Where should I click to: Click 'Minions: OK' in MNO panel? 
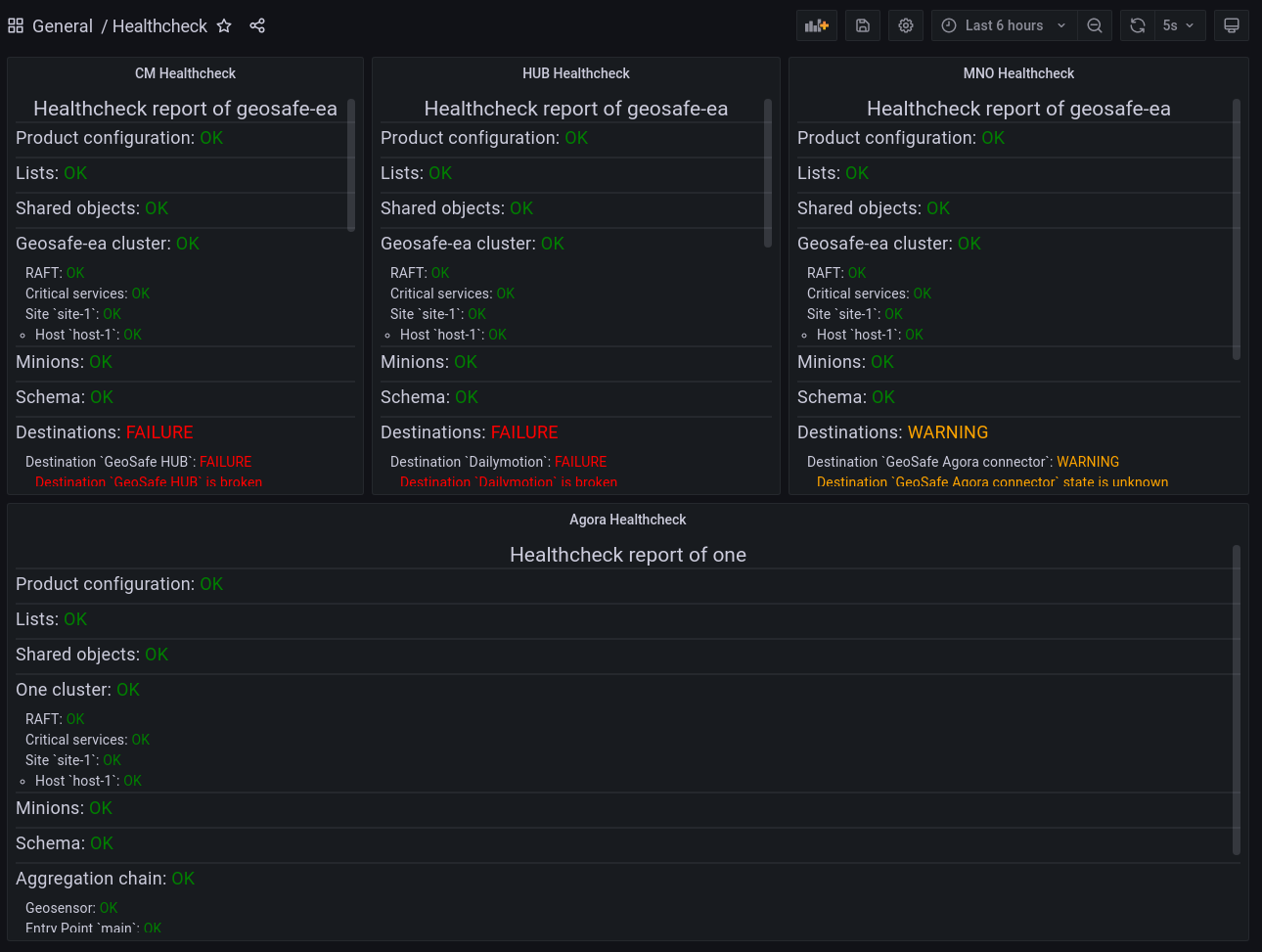[x=845, y=362]
